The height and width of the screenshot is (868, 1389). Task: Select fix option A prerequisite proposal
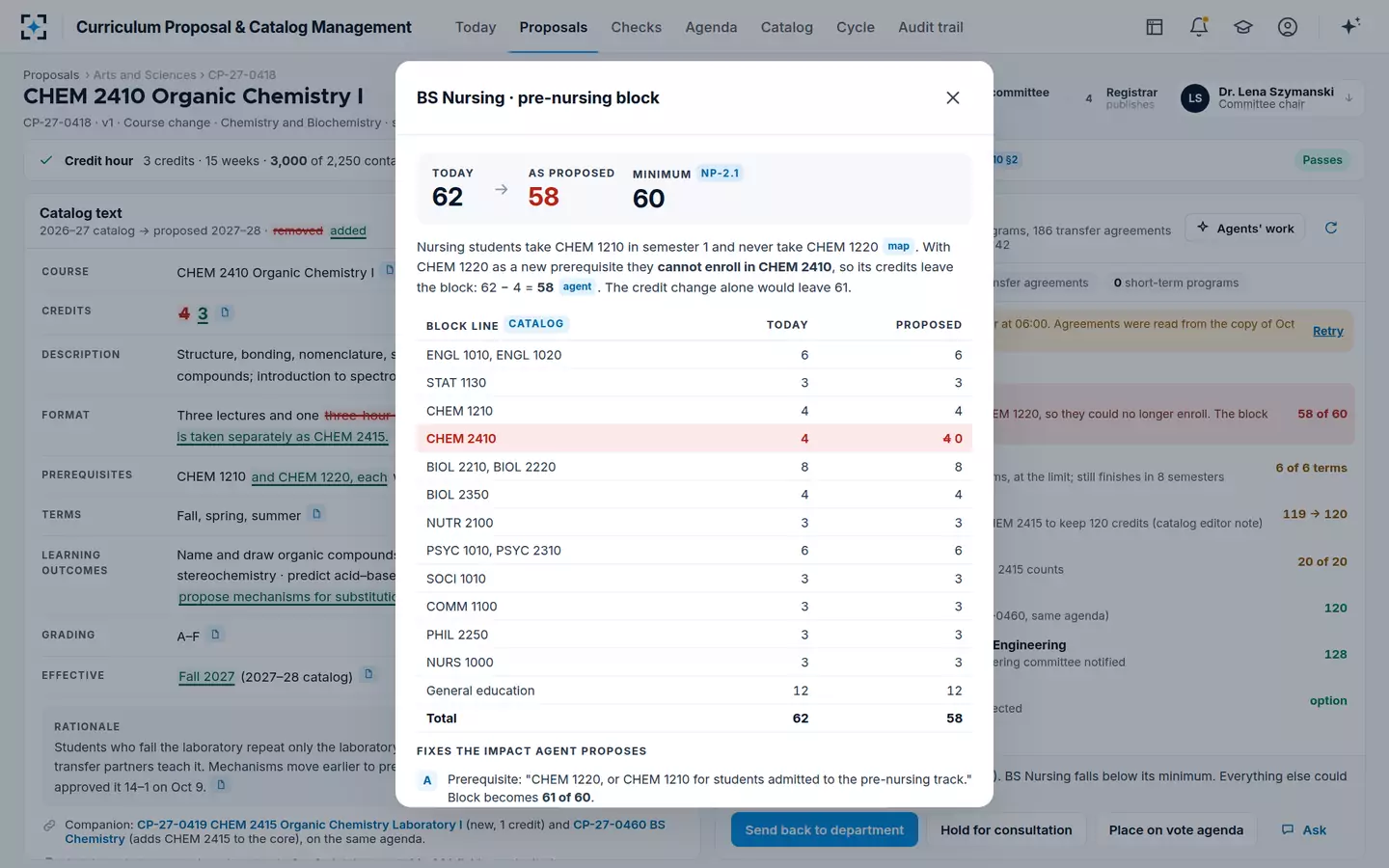(694, 788)
